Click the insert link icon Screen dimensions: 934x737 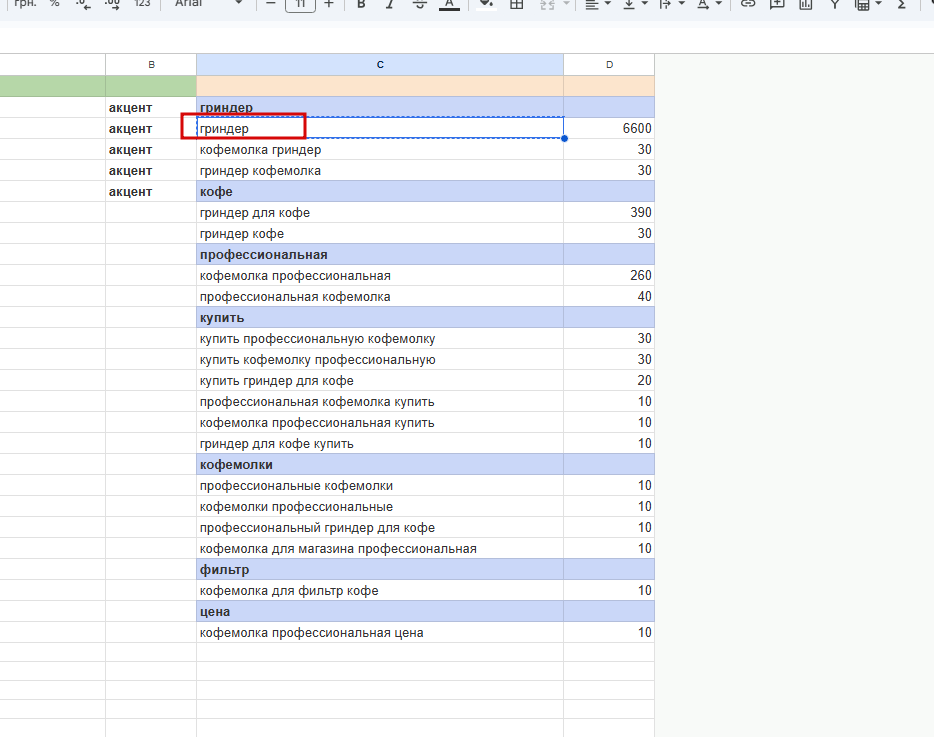(748, 4)
